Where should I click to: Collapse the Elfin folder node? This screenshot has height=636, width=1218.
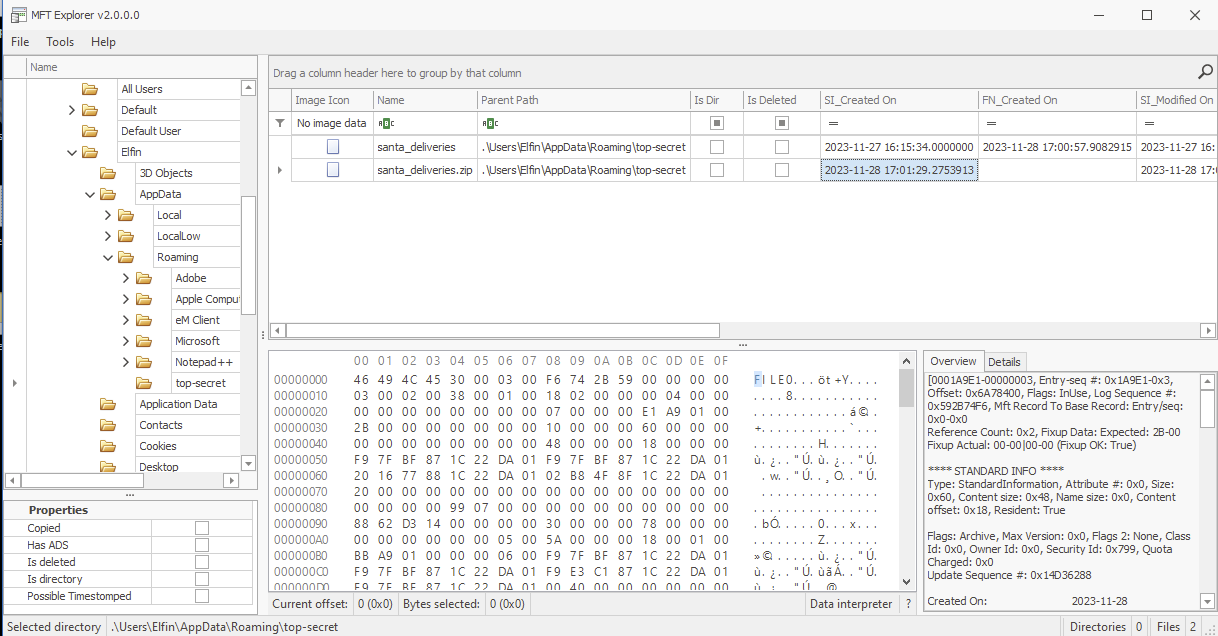pyautogui.click(x=71, y=152)
